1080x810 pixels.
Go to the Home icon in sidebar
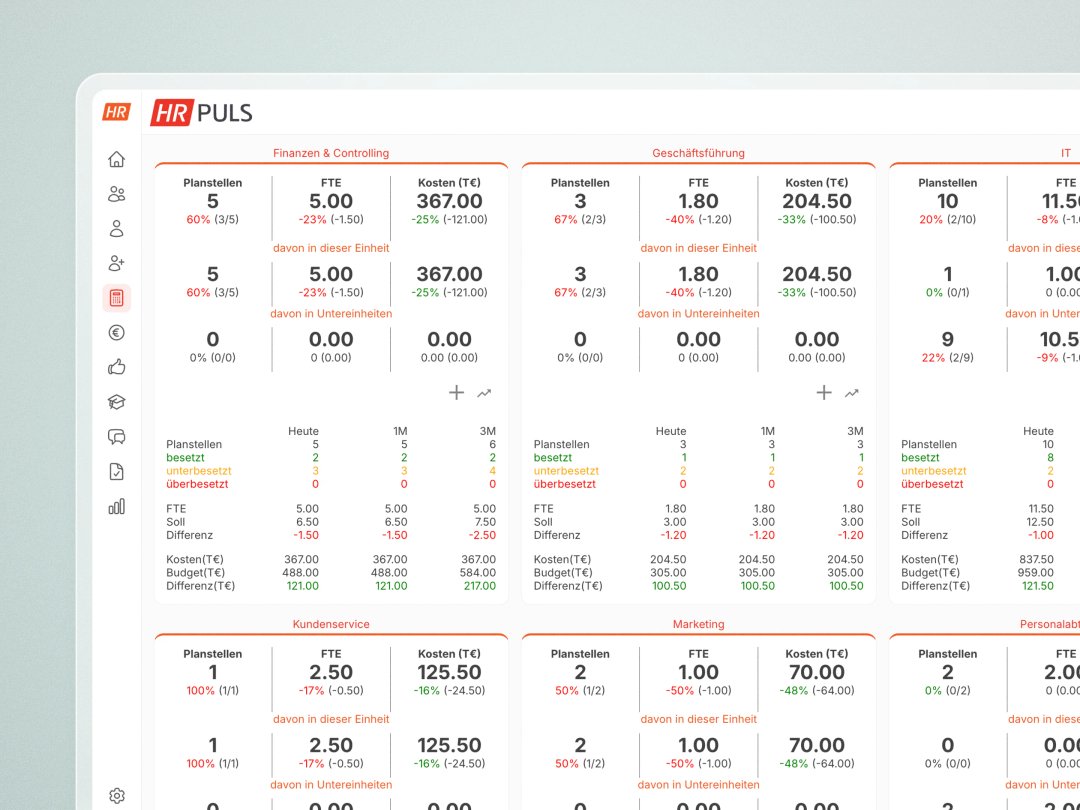pos(116,159)
